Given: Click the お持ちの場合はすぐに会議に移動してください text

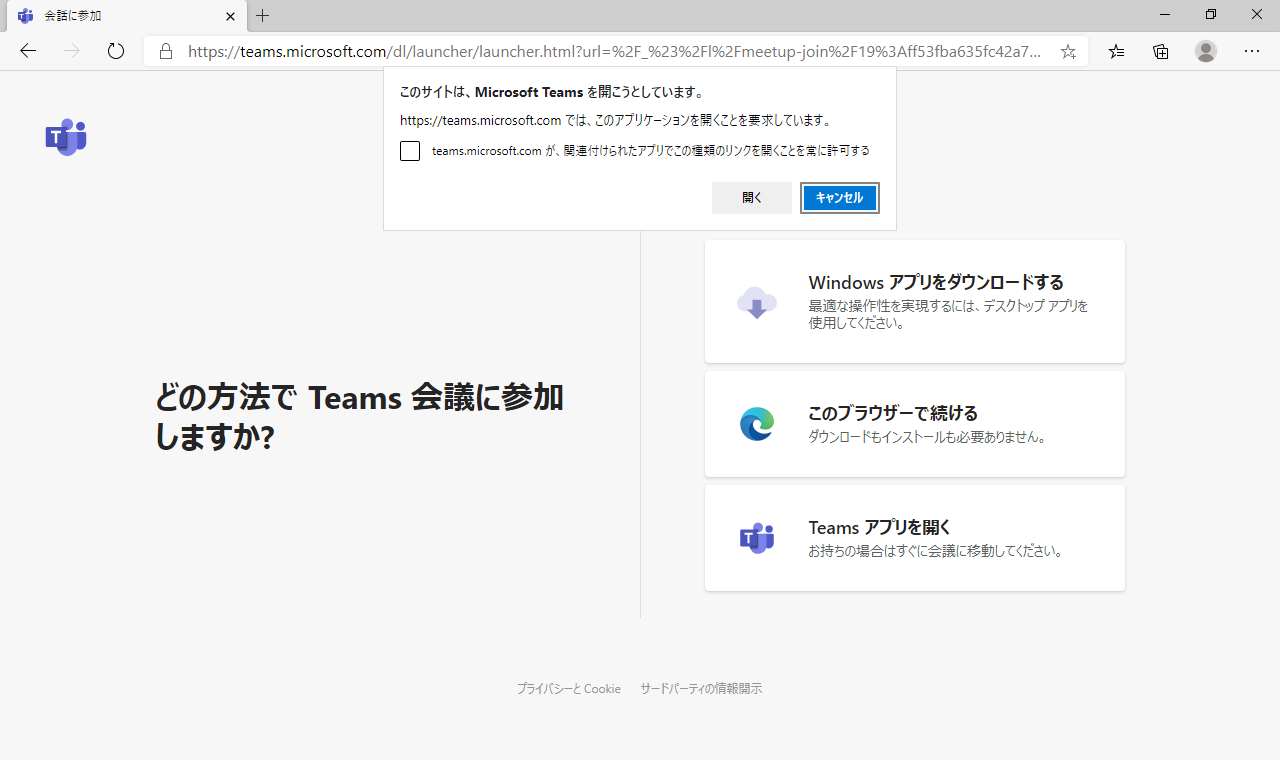Looking at the screenshot, I should pos(936,551).
